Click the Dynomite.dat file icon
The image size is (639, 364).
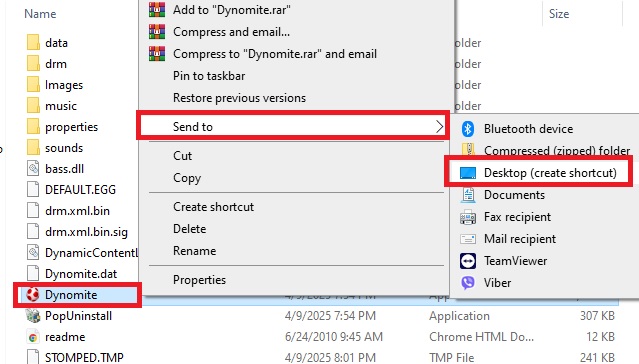pyautogui.click(x=33, y=274)
